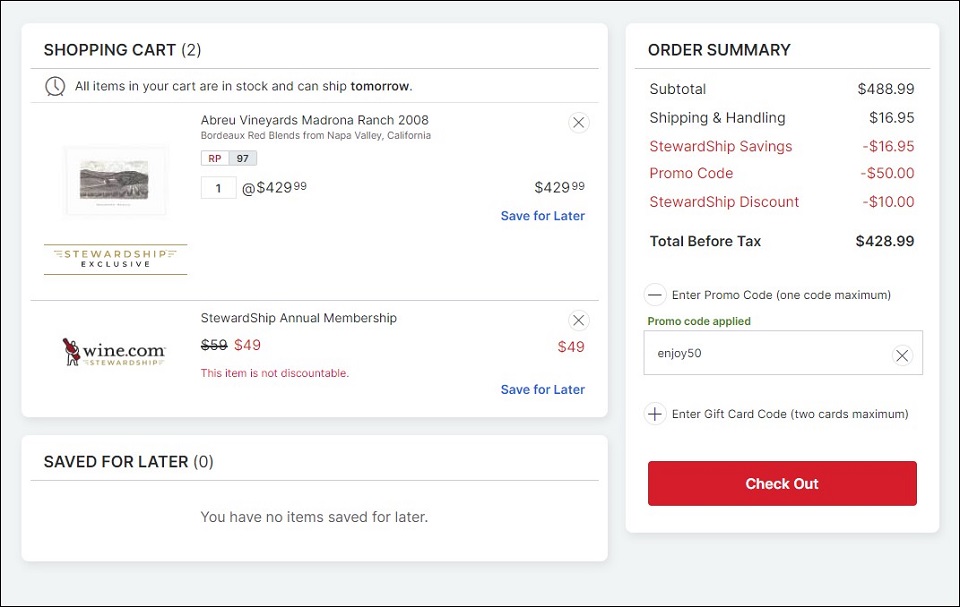Click the RP 97 rating badge

point(229,159)
